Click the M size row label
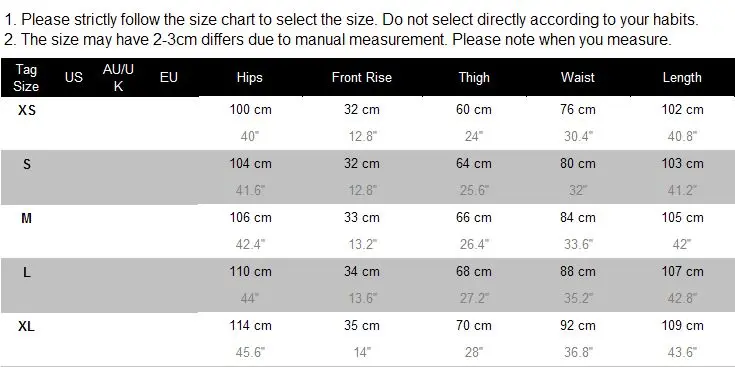Viewport: 735px width, 367px height. pyautogui.click(x=27, y=218)
